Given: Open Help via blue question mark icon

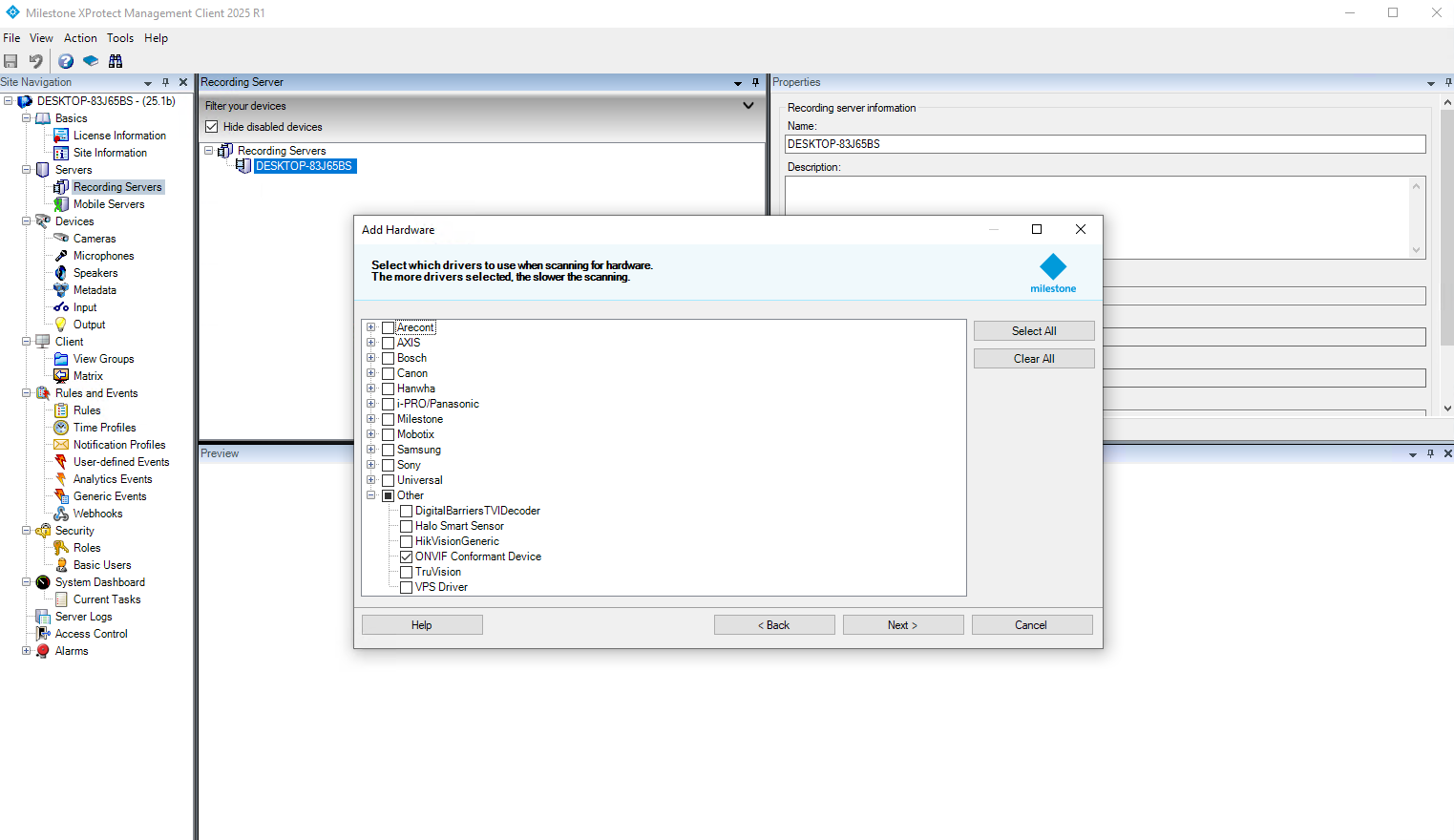Looking at the screenshot, I should point(66,61).
